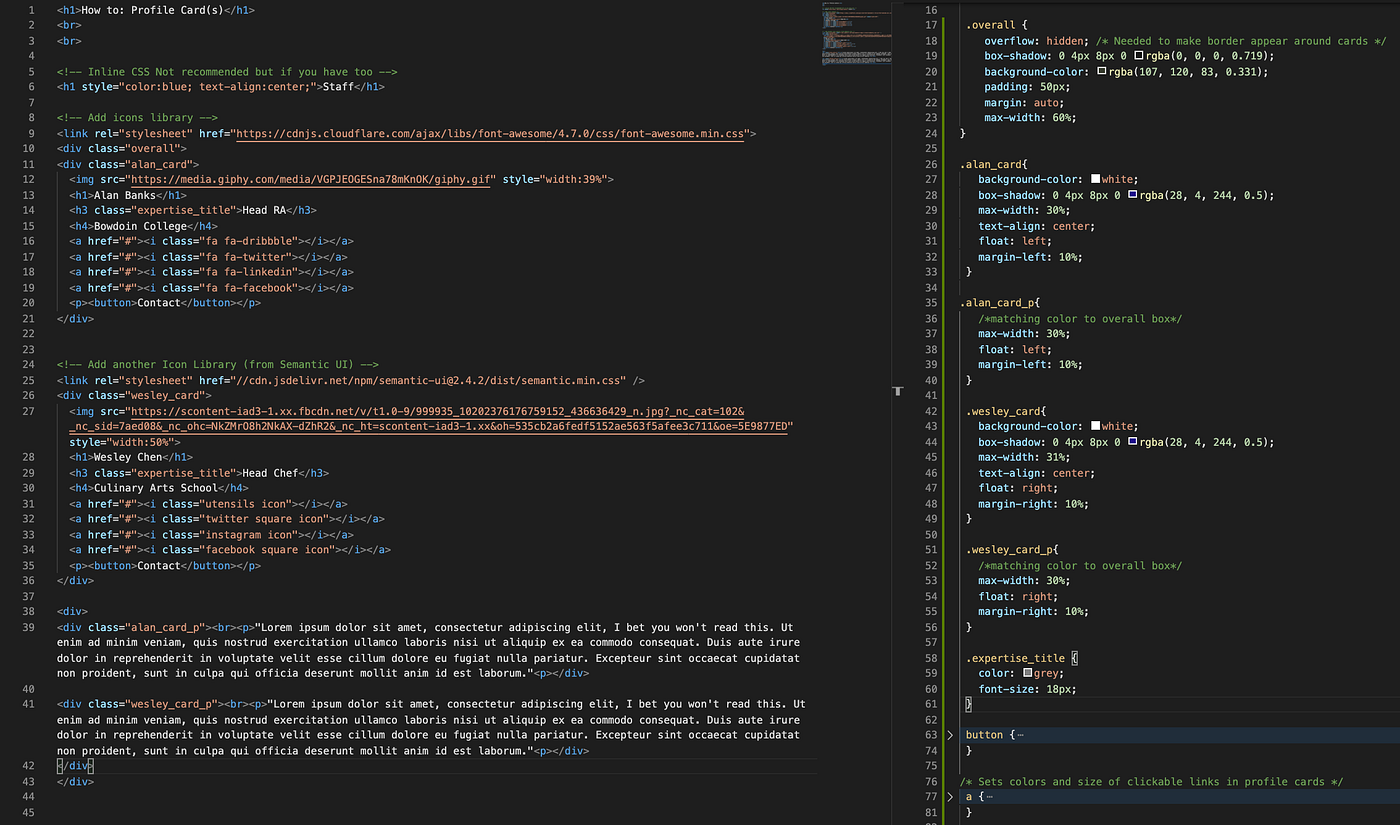Click the '.wesley_card{' selector in CSS
Image resolution: width=1400 pixels, height=825 pixels.
coord(1006,411)
